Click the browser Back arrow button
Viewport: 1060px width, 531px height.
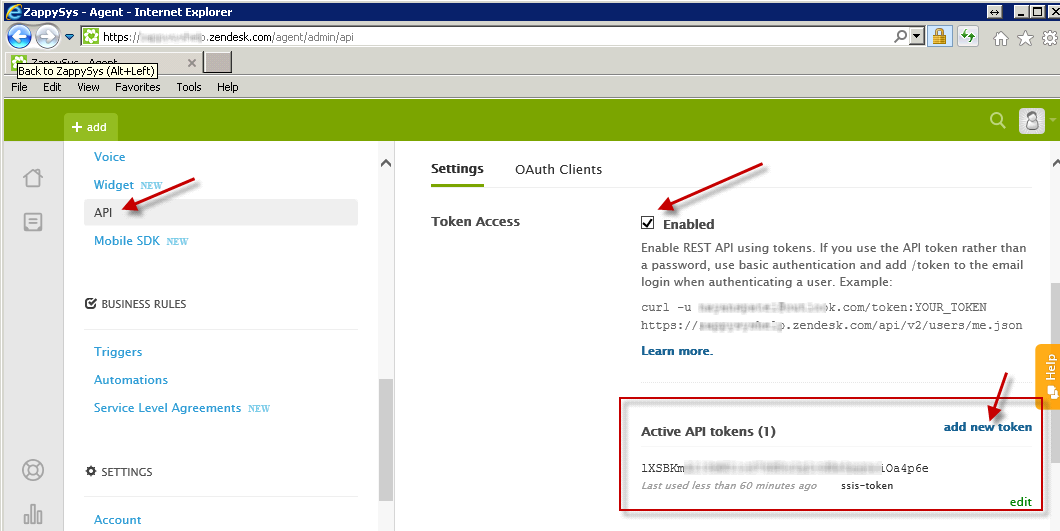click(19, 36)
